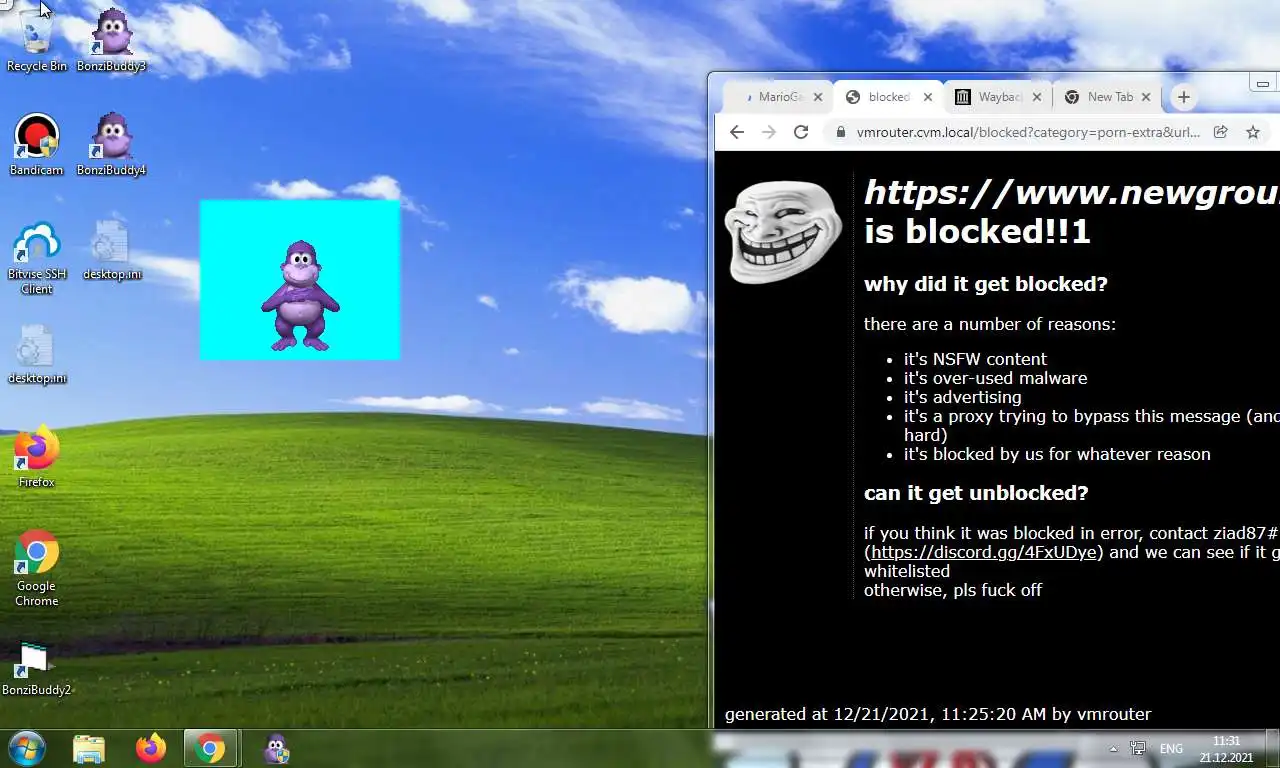Open Firefox from the taskbar
This screenshot has height=768, width=1280.
151,748
